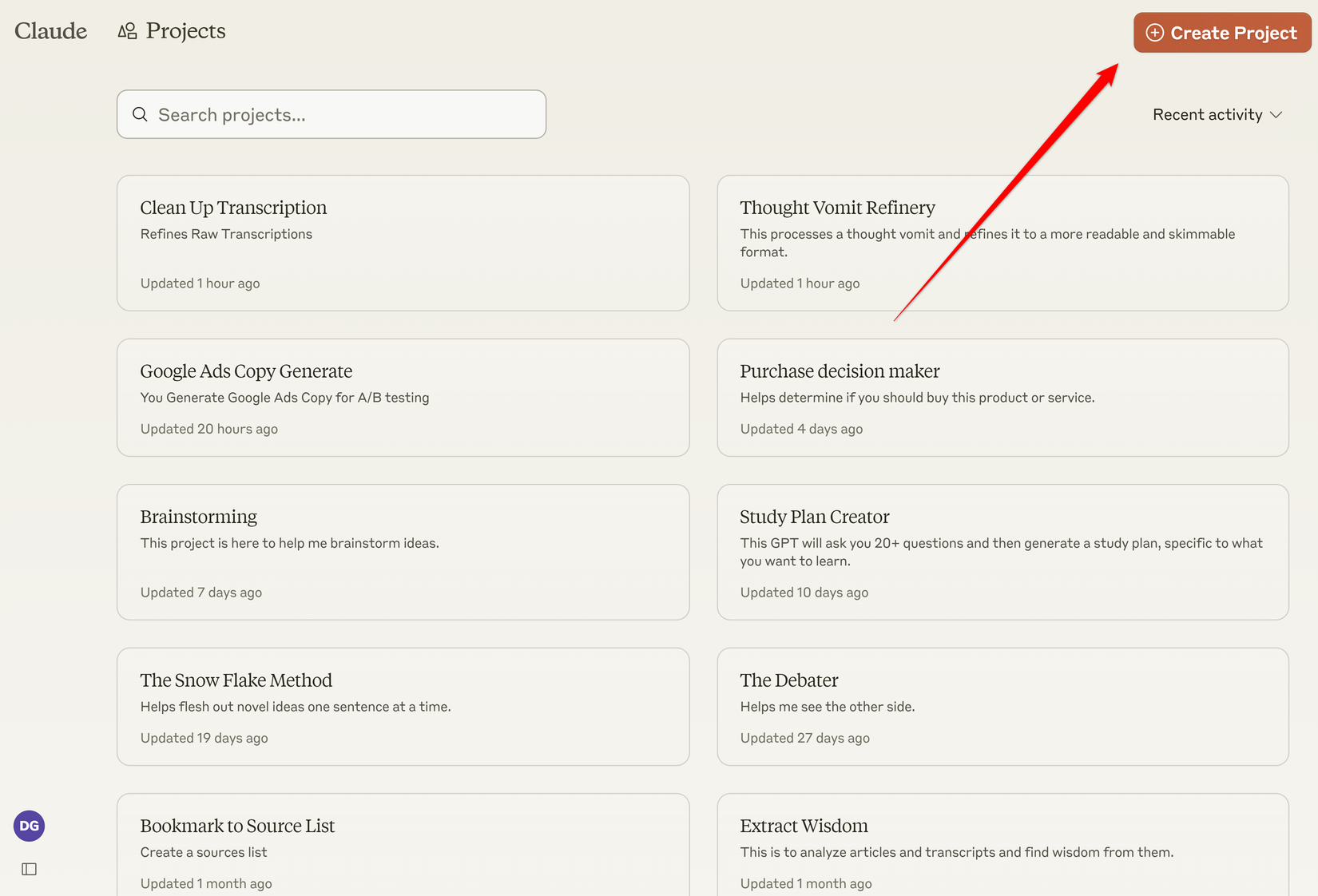Create a new project
1318x896 pixels.
1222,33
